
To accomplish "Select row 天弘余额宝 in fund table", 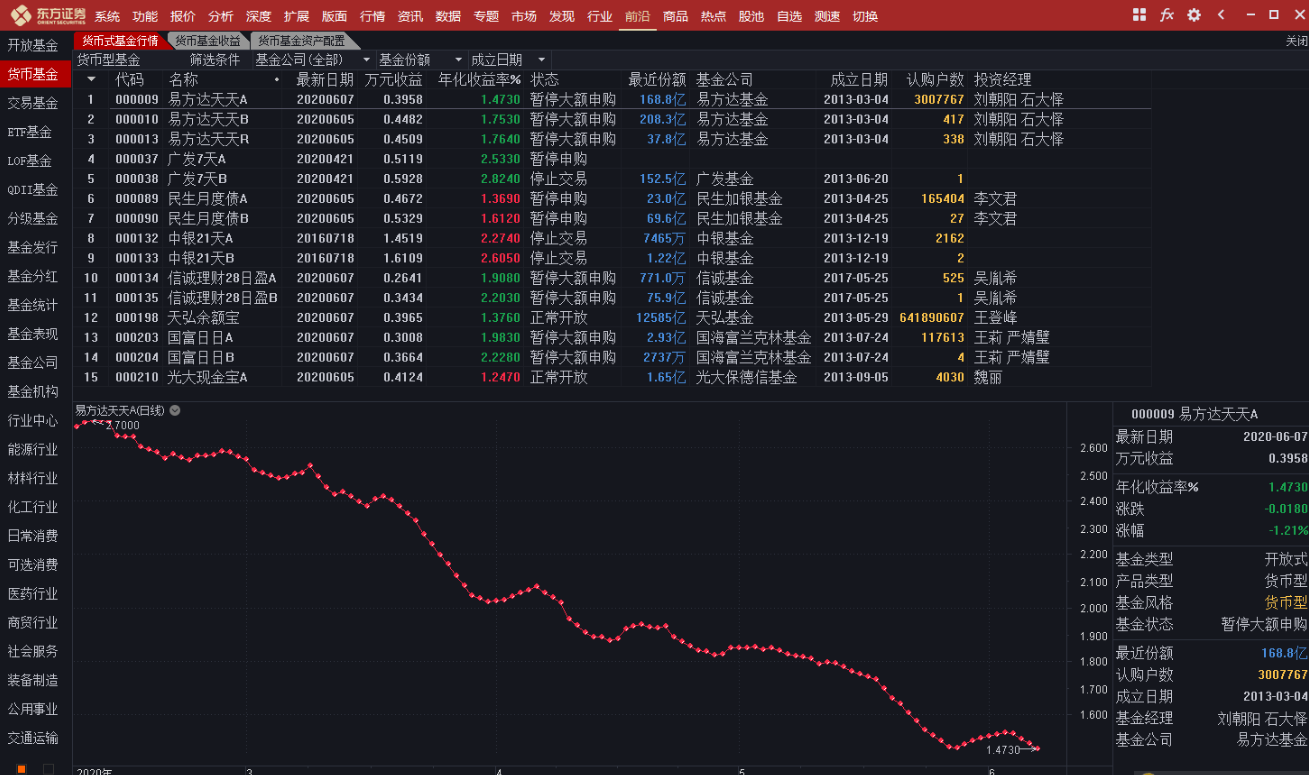I will click(x=612, y=318).
